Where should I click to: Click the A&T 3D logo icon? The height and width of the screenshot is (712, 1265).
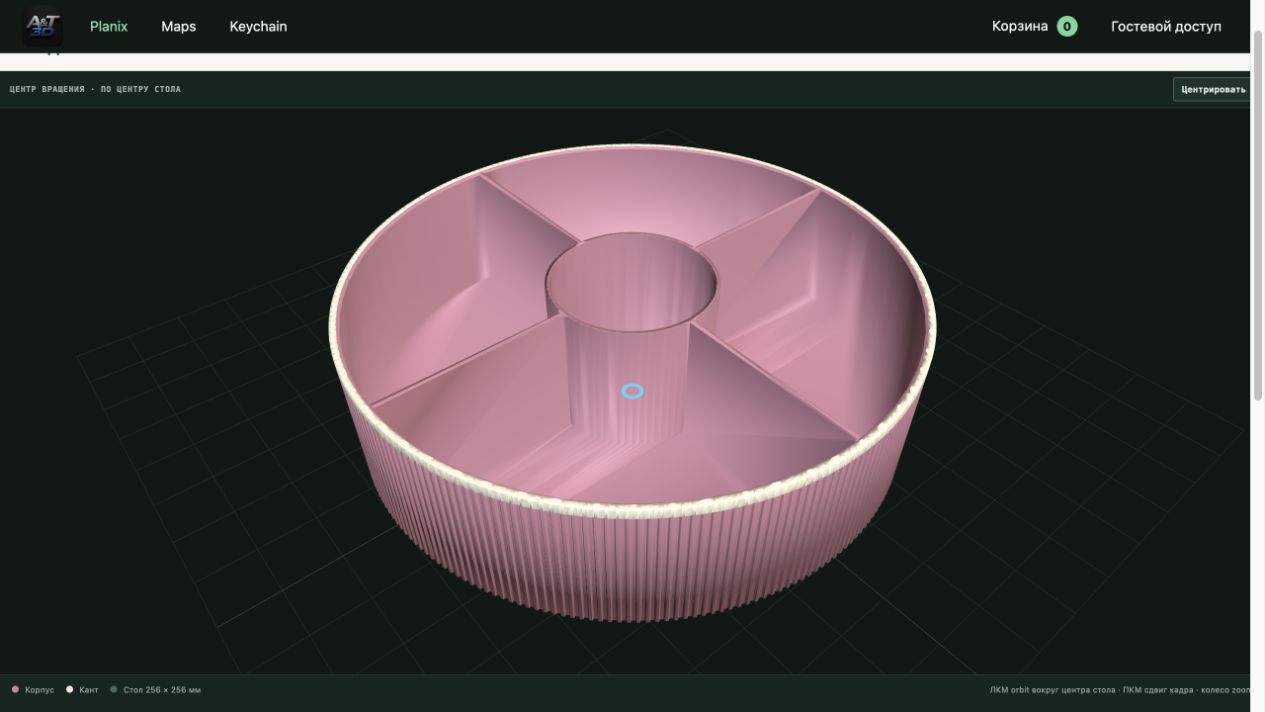[42, 26]
